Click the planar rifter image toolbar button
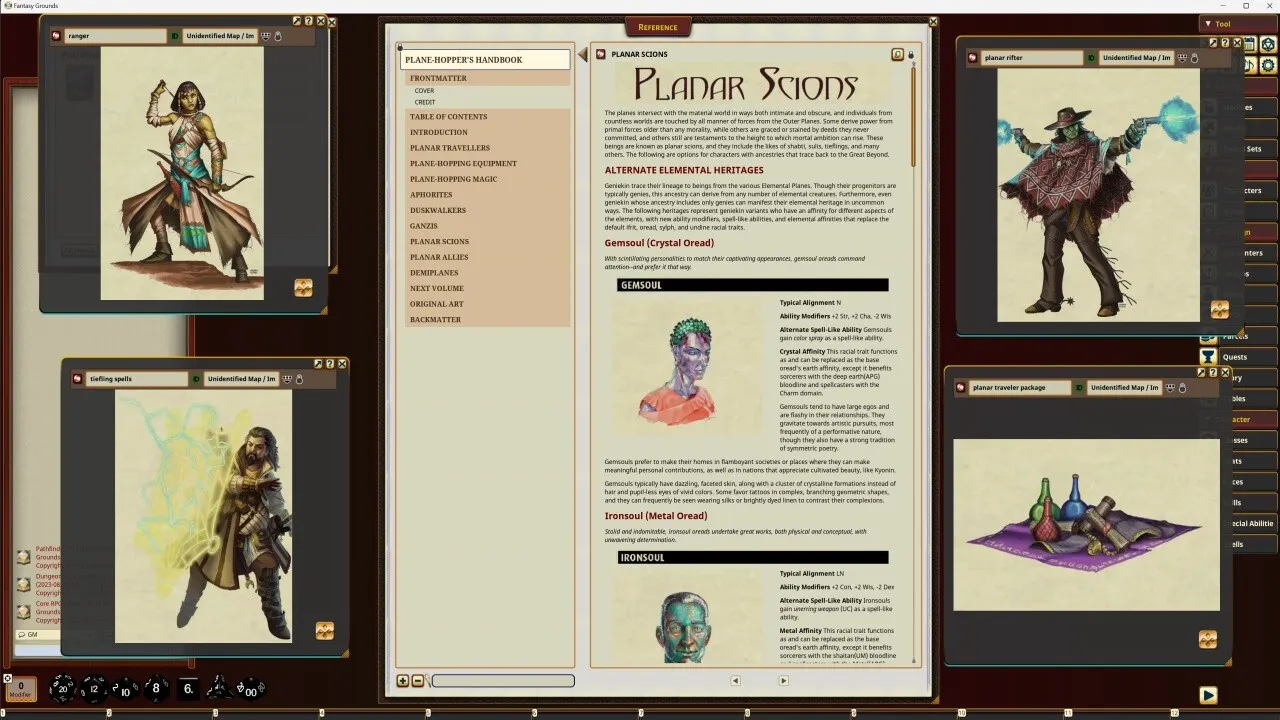This screenshot has width=1280, height=720. 1219,309
